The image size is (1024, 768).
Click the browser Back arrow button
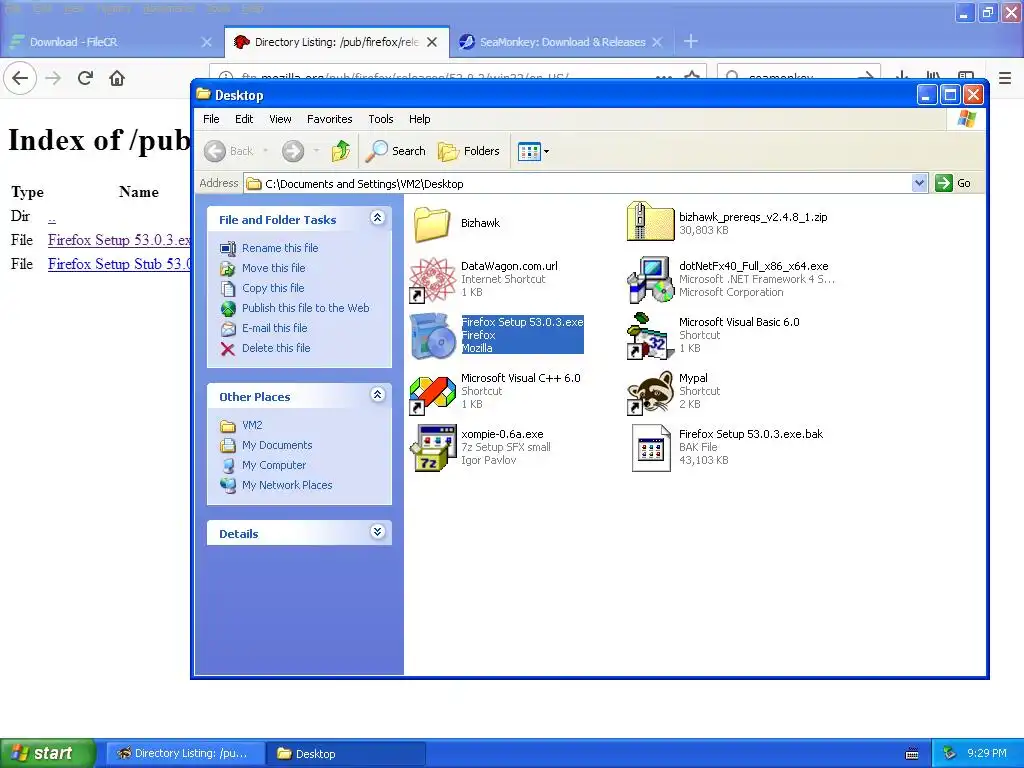(x=20, y=78)
